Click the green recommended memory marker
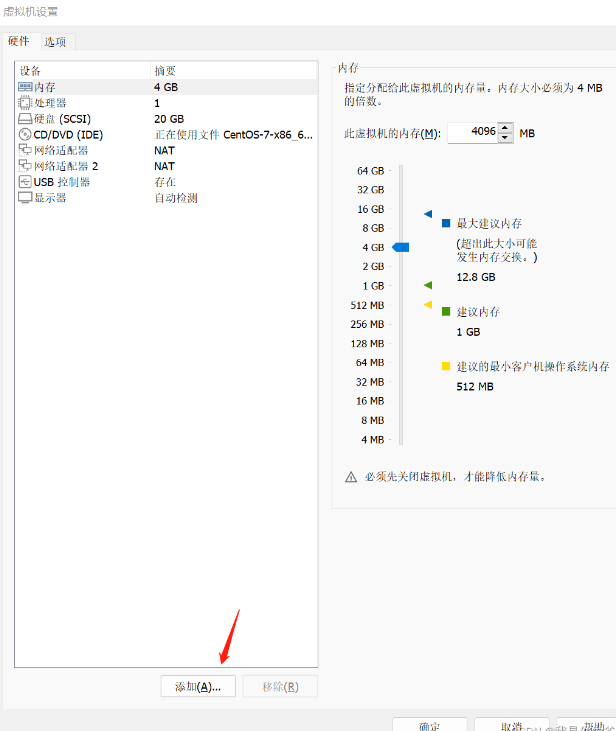616x731 pixels. (x=428, y=285)
